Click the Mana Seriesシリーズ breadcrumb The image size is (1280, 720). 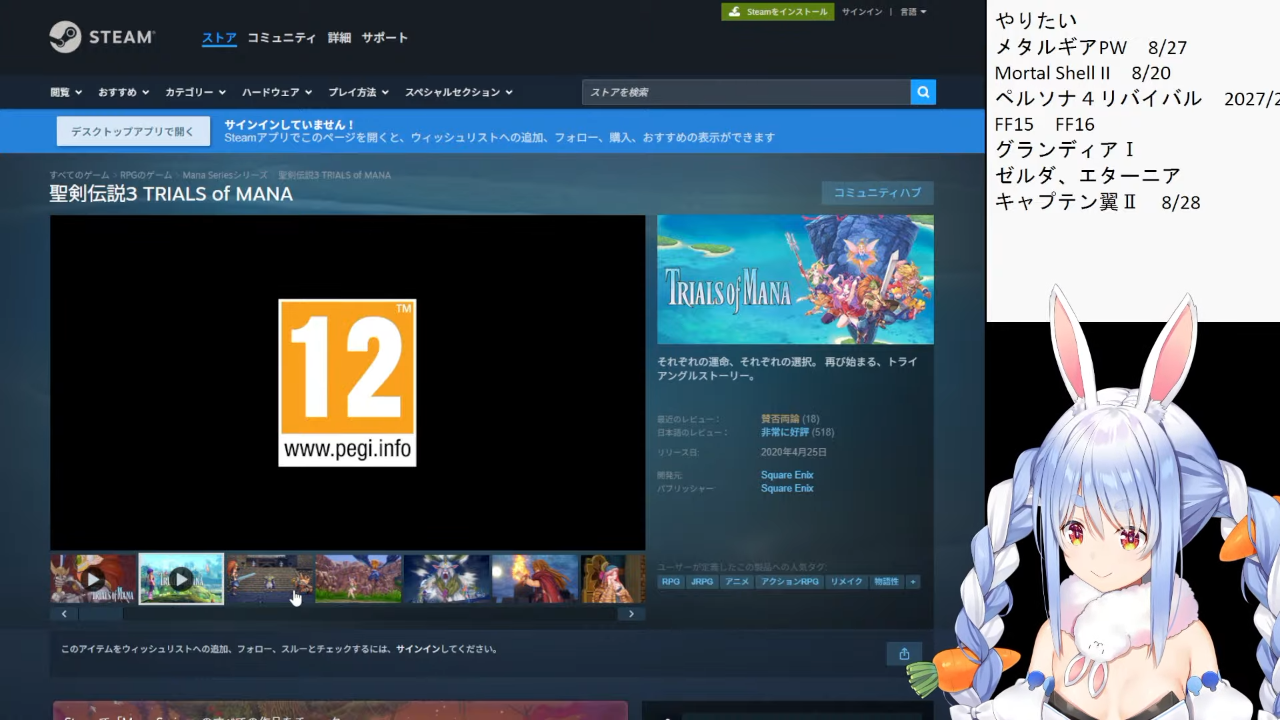(x=225, y=175)
